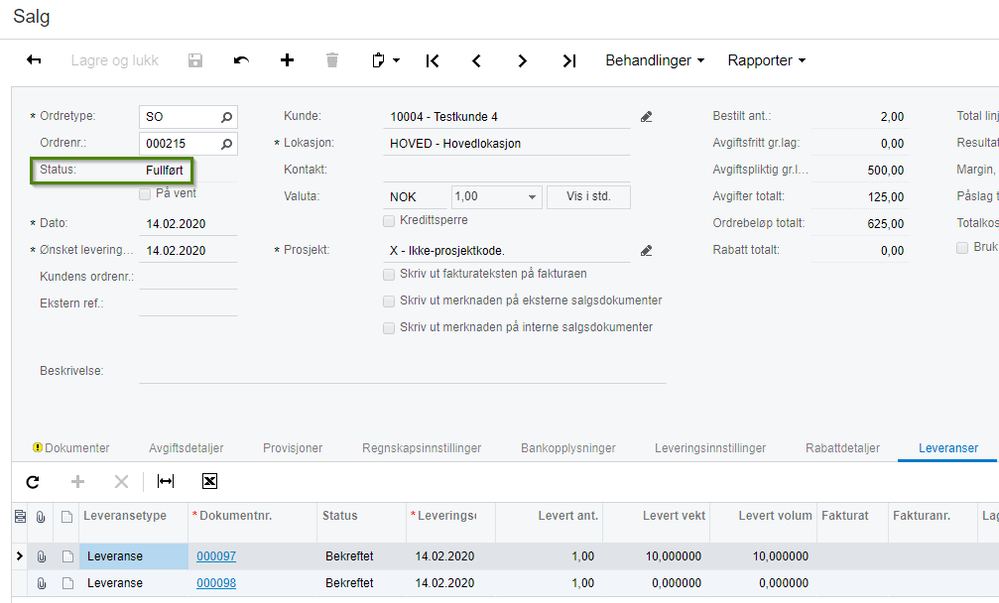Switch to the Bankopplysninger tab
This screenshot has height=603, width=999.
coord(568,448)
